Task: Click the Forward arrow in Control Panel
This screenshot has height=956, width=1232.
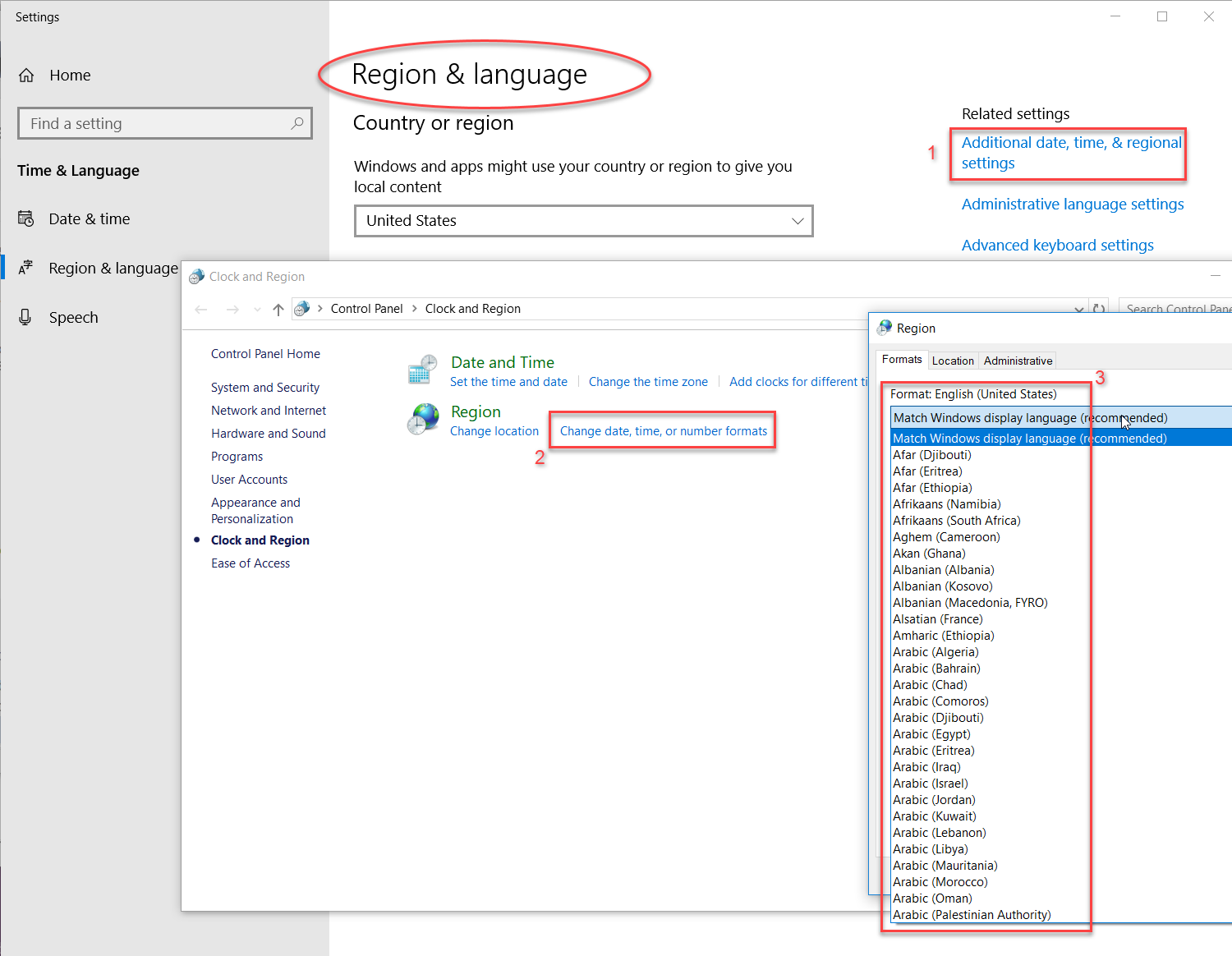Action: pyautogui.click(x=232, y=310)
